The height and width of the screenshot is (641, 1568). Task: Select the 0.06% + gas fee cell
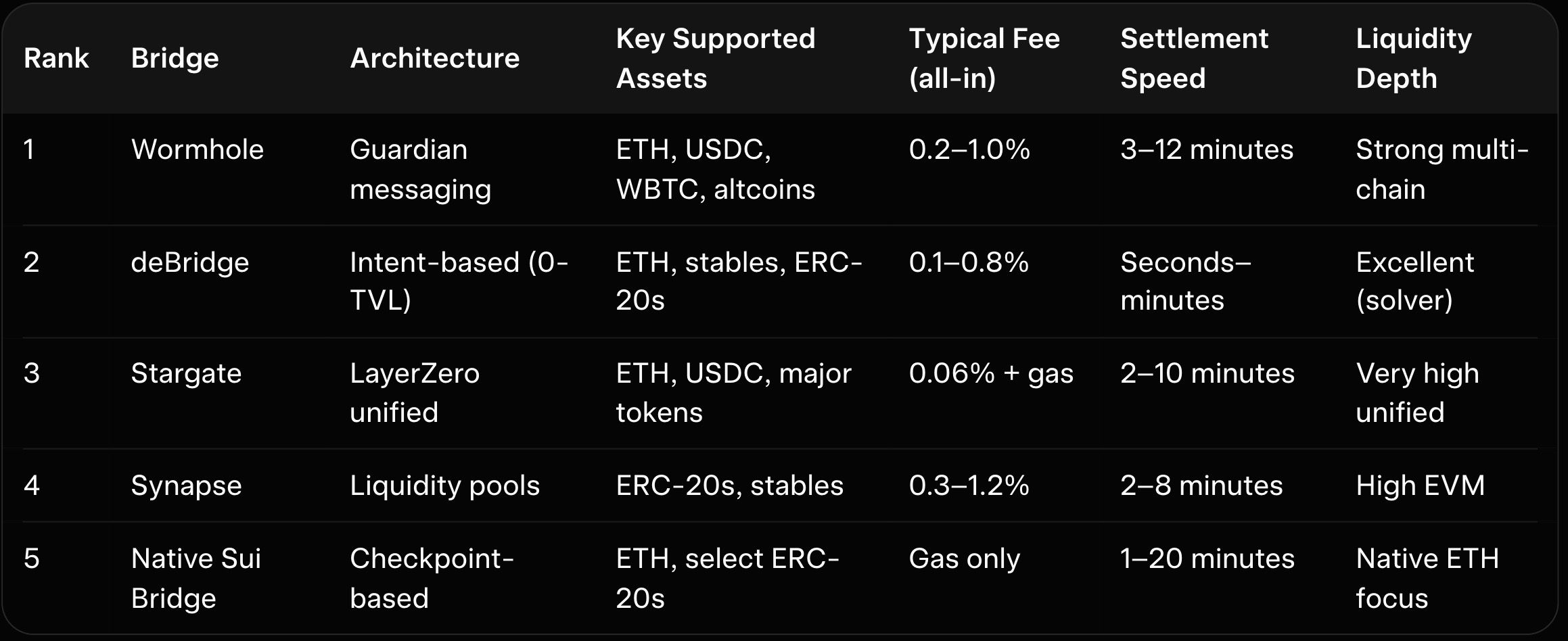(990, 373)
